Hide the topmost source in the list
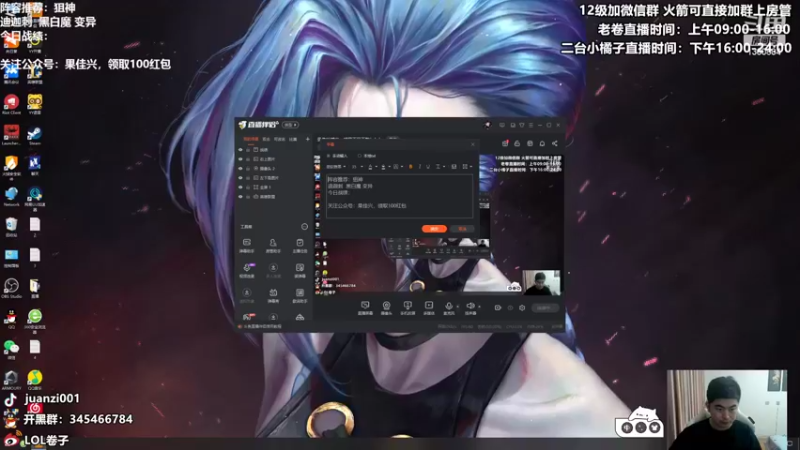This screenshot has width=800, height=450. [x=240, y=149]
